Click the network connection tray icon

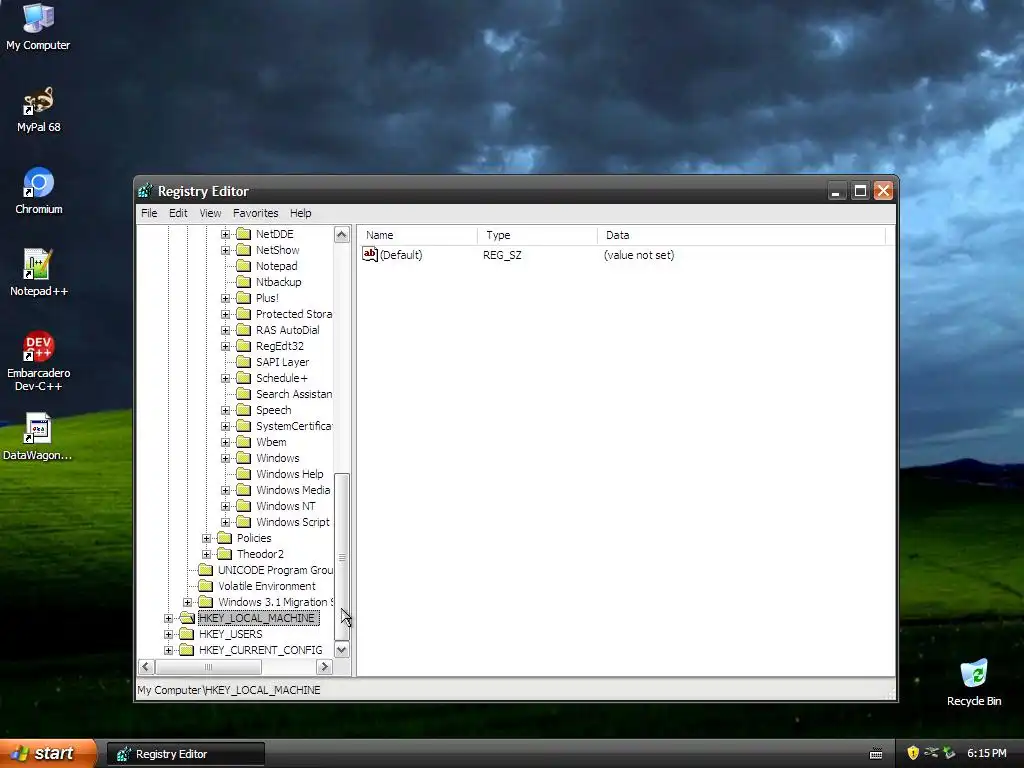click(931, 753)
